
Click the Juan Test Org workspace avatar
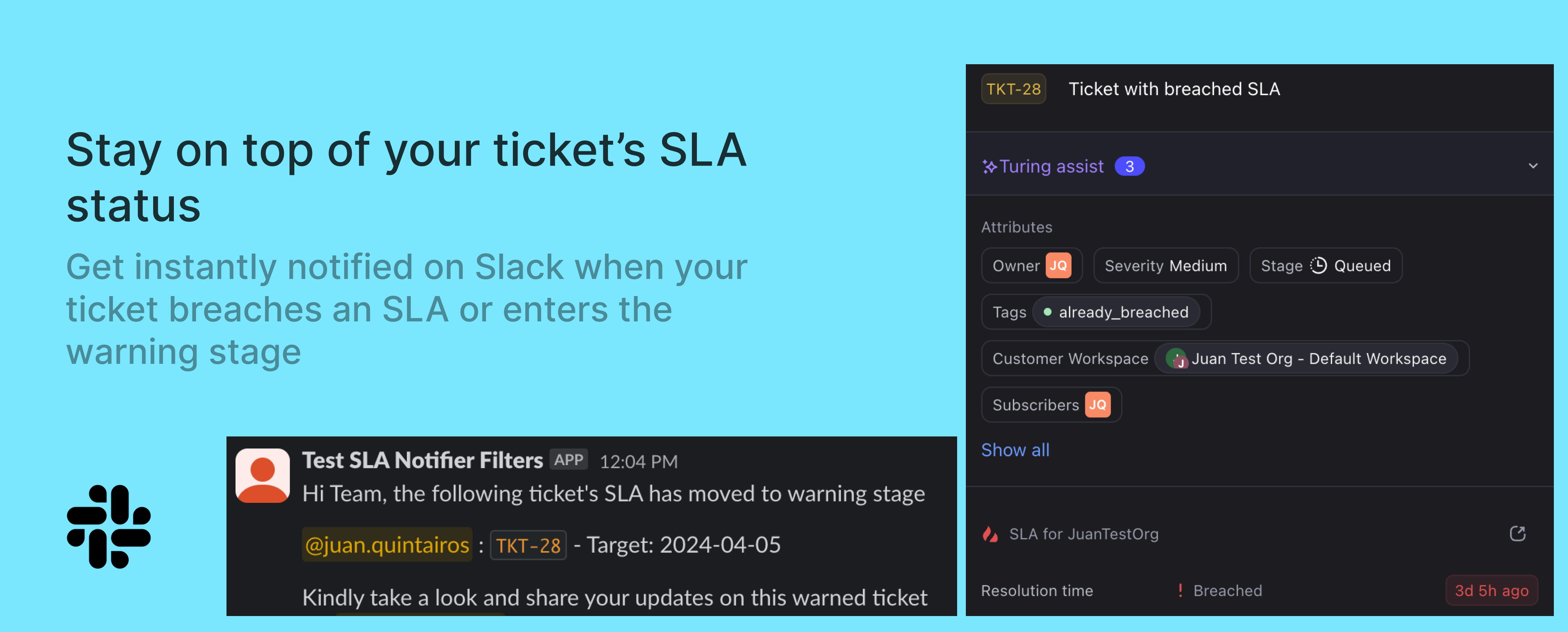click(1177, 359)
